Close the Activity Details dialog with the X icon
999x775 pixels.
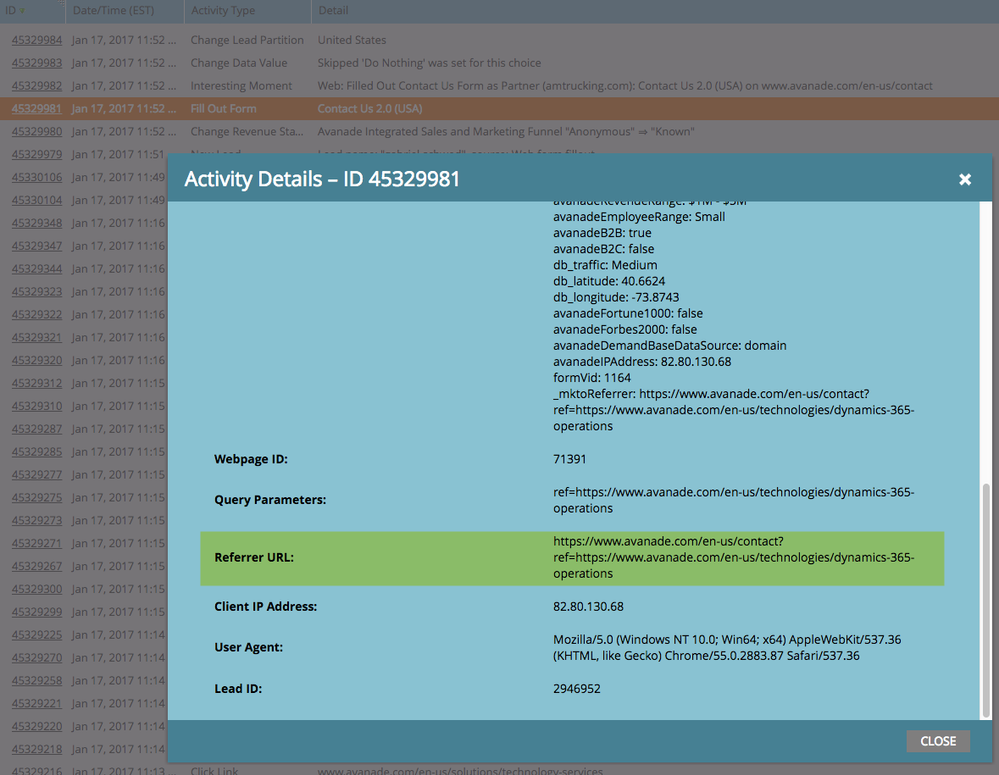pos(965,179)
